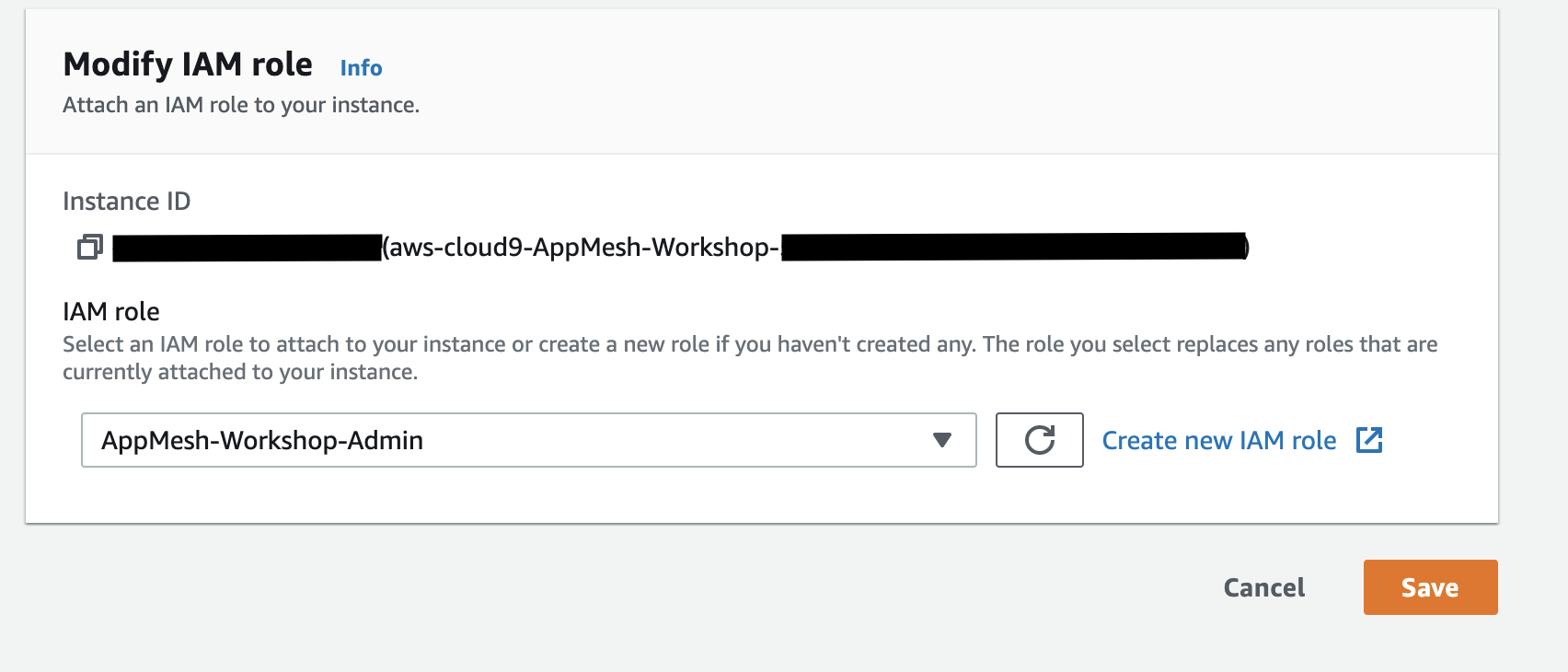Click the aws-cloud9-AppMesh-Workshop instance name text

(582, 248)
